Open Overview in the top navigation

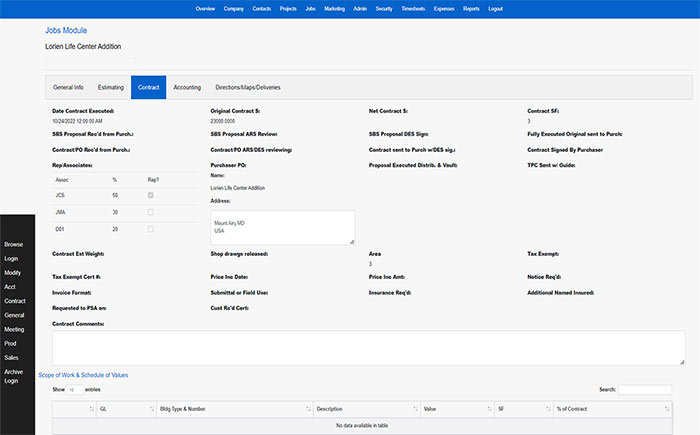coord(205,8)
